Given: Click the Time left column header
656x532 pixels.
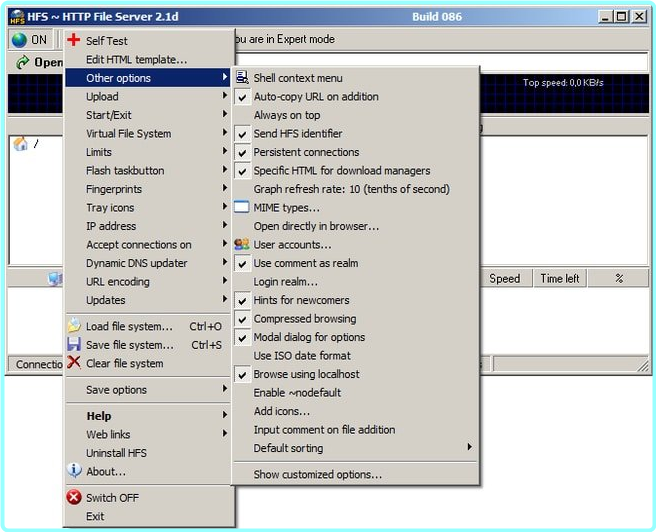Looking at the screenshot, I should (559, 279).
